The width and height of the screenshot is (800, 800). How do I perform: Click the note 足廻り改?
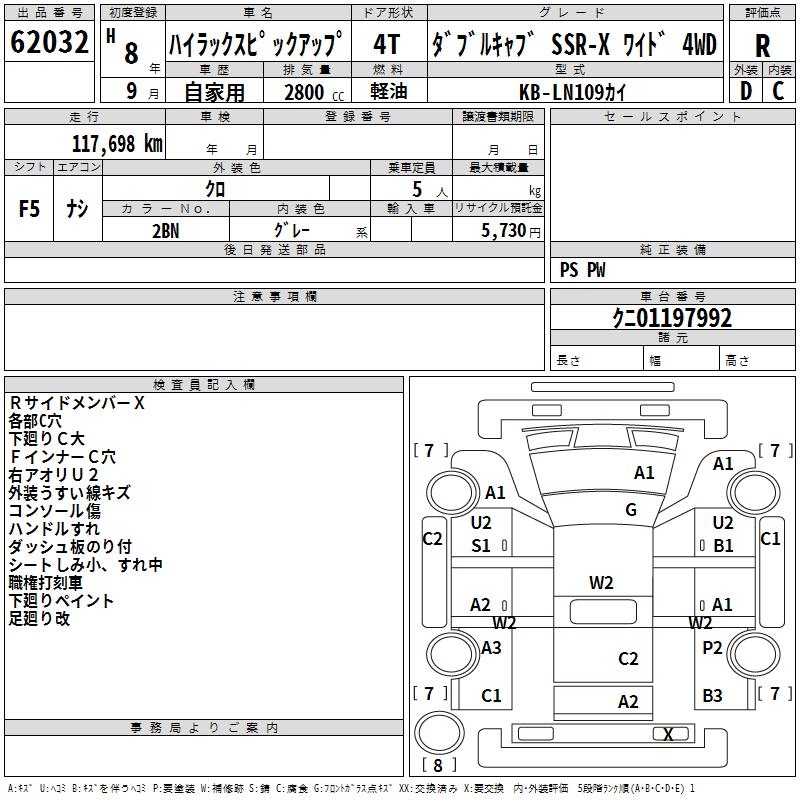[x=39, y=618]
